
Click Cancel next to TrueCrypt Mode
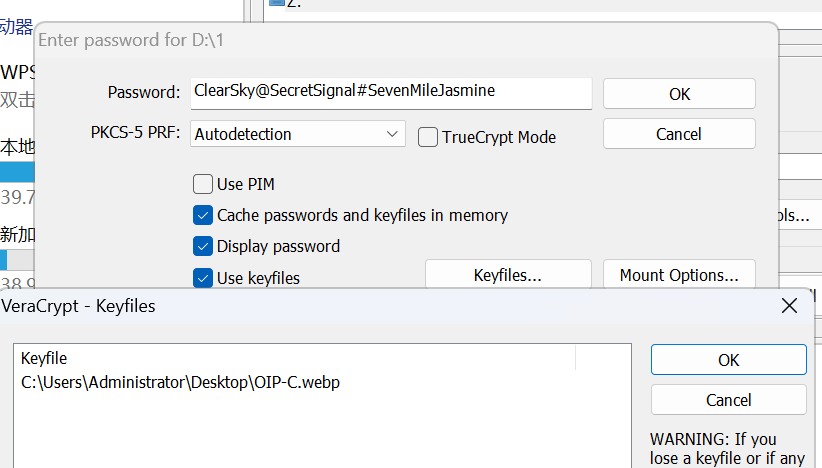[x=679, y=134]
